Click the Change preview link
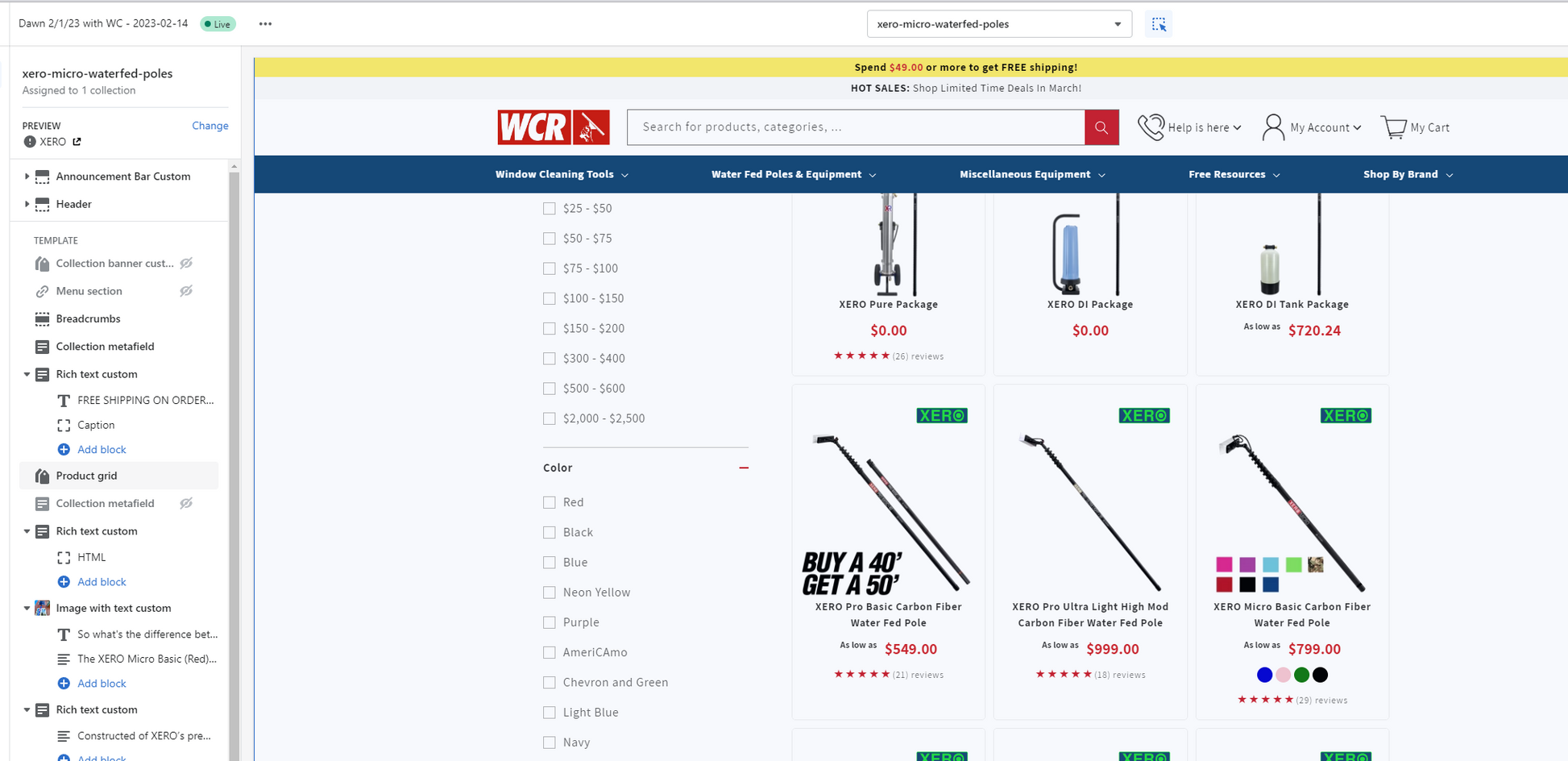 [210, 126]
